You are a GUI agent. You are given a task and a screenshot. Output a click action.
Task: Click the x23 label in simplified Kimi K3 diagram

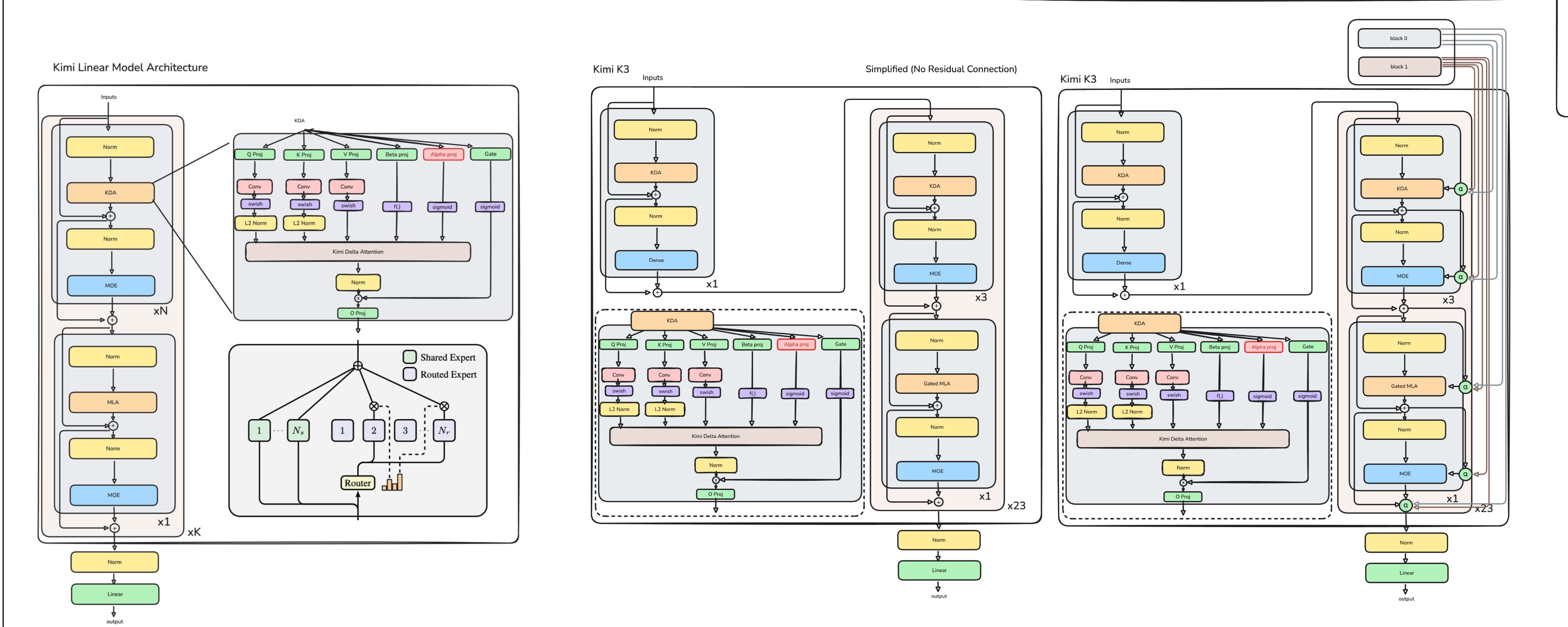(x=1016, y=506)
